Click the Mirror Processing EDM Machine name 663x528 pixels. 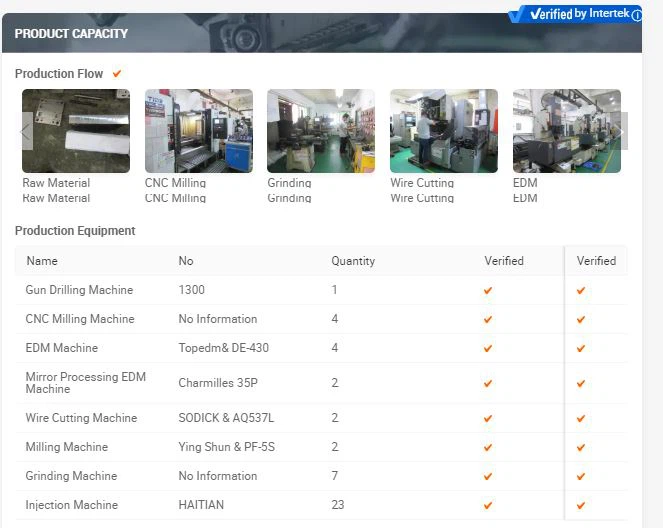(x=86, y=383)
